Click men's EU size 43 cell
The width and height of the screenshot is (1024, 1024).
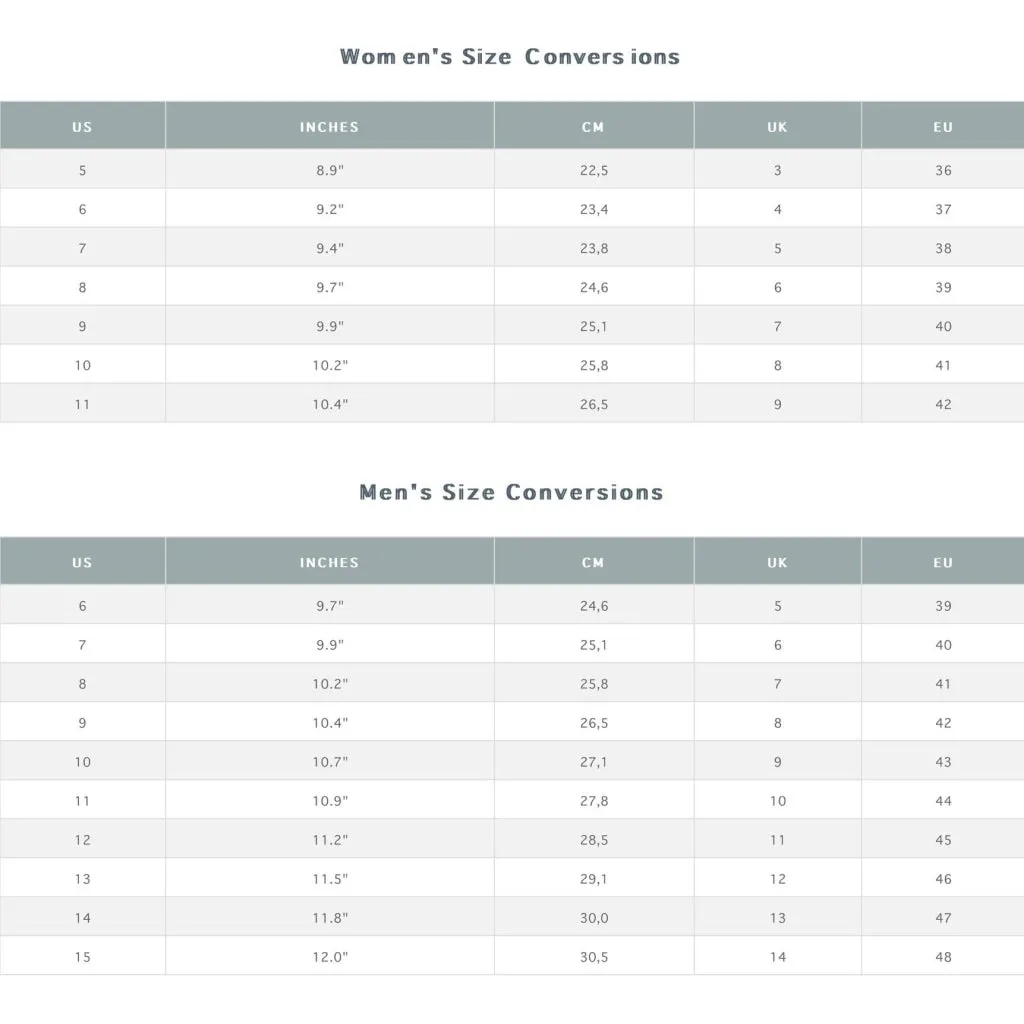943,761
